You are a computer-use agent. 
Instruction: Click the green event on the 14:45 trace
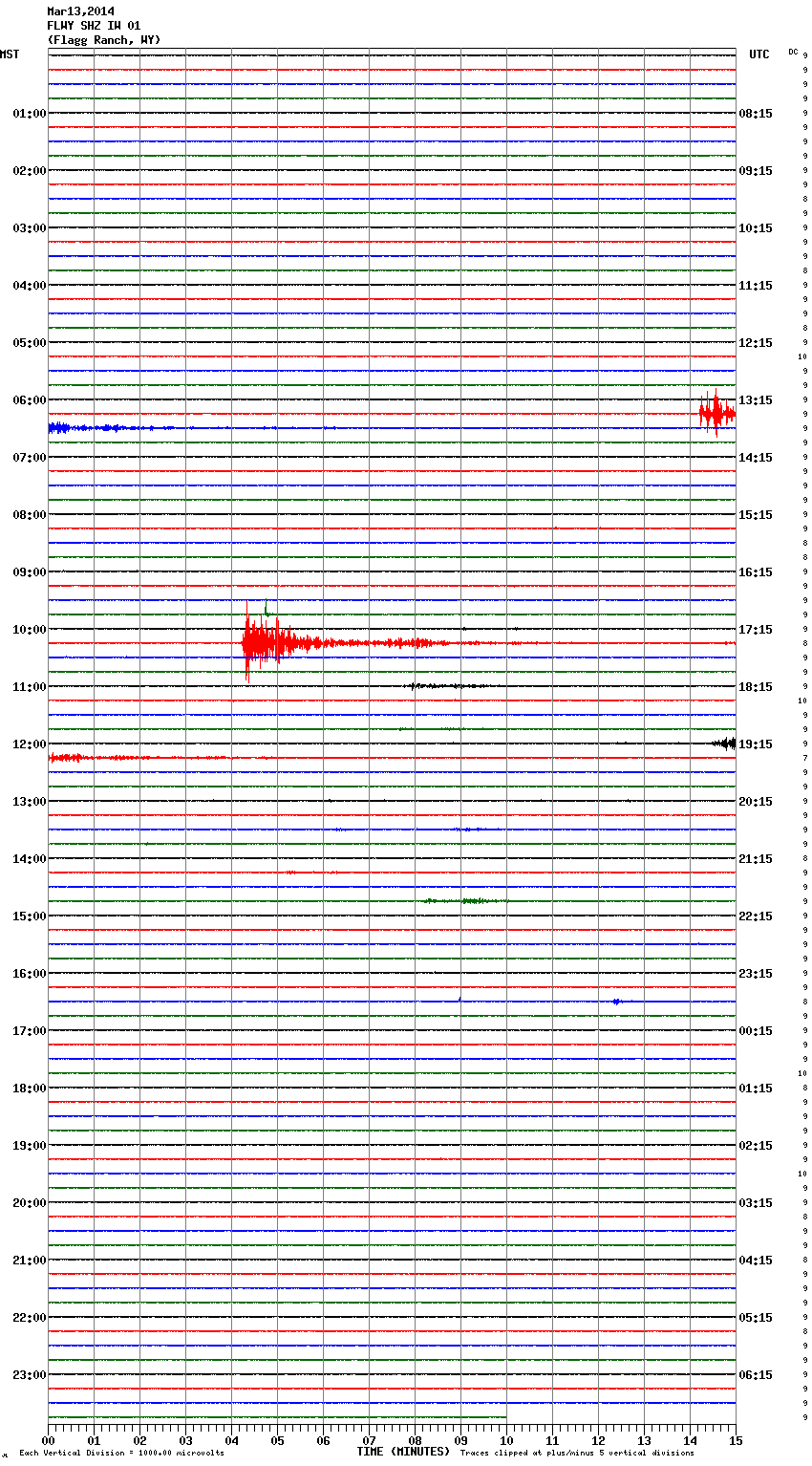pos(466,901)
